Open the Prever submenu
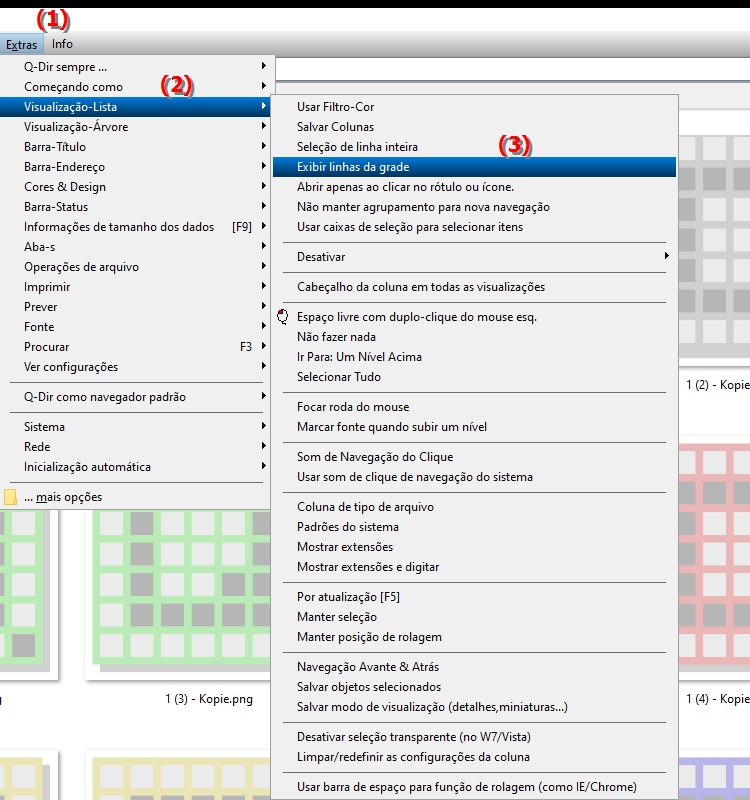 136,307
